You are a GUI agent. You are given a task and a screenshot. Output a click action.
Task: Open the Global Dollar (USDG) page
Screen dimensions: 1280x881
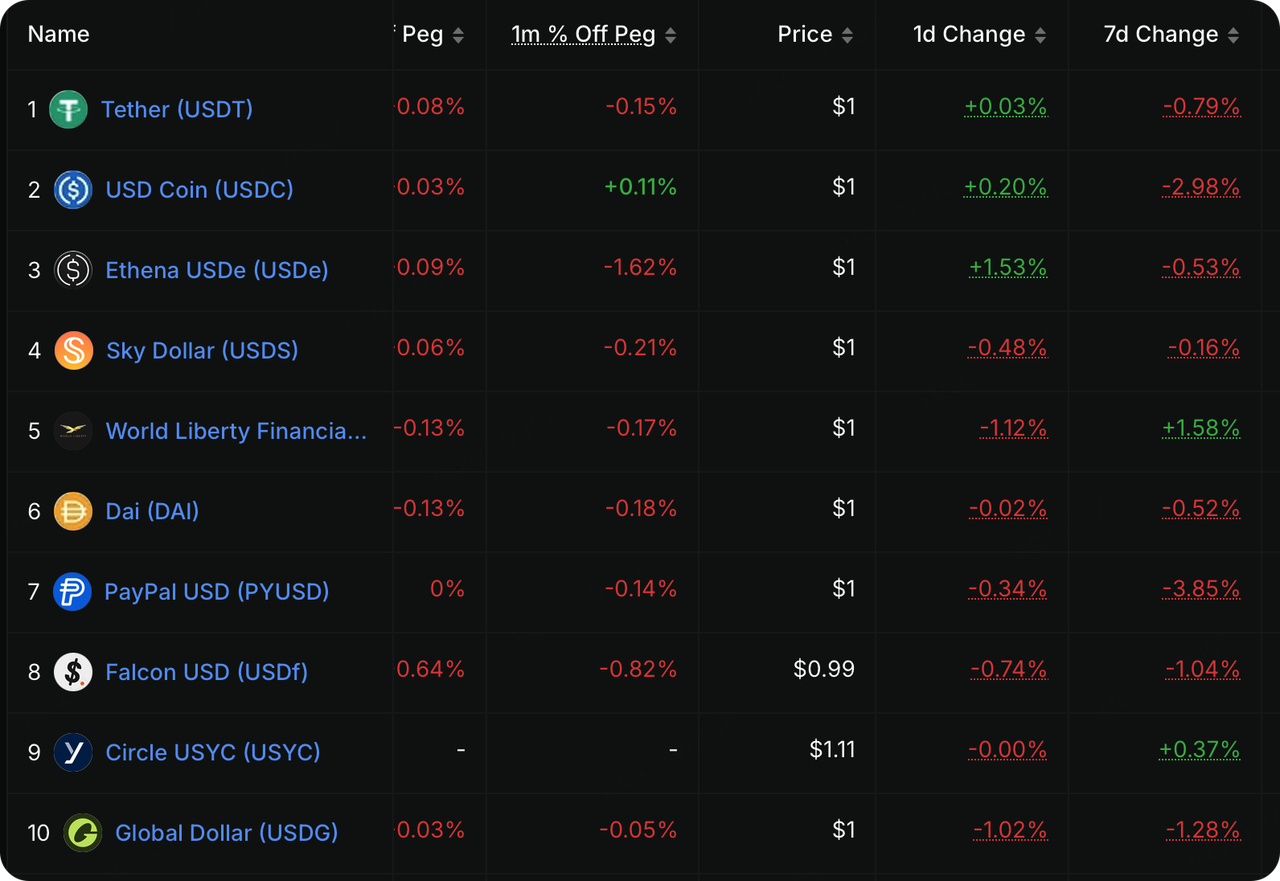point(226,832)
